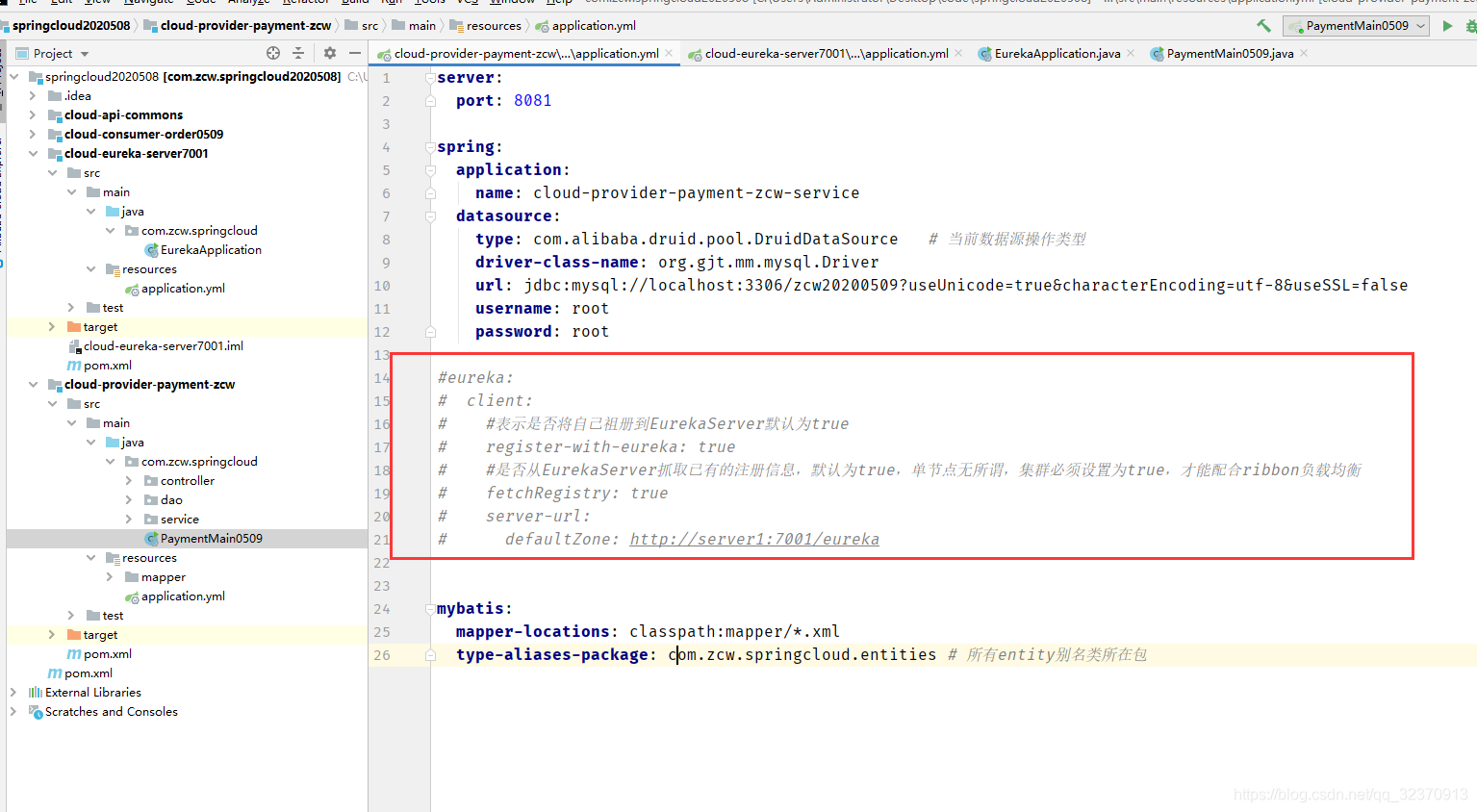Open the PaymentMain0509 run configuration dropdown
1477x812 pixels.
point(1357,26)
